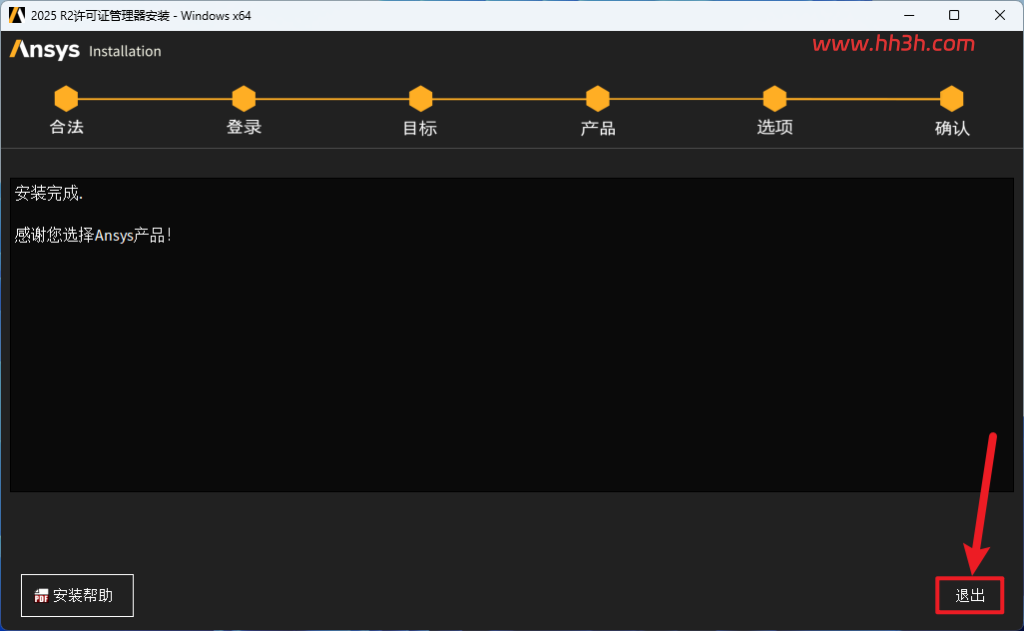Select the 登录 step hexagon

pyautogui.click(x=244, y=99)
